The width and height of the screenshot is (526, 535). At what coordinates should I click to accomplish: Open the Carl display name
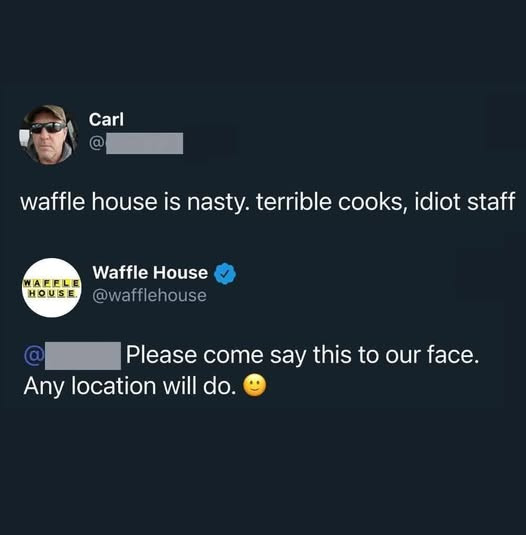tap(106, 119)
